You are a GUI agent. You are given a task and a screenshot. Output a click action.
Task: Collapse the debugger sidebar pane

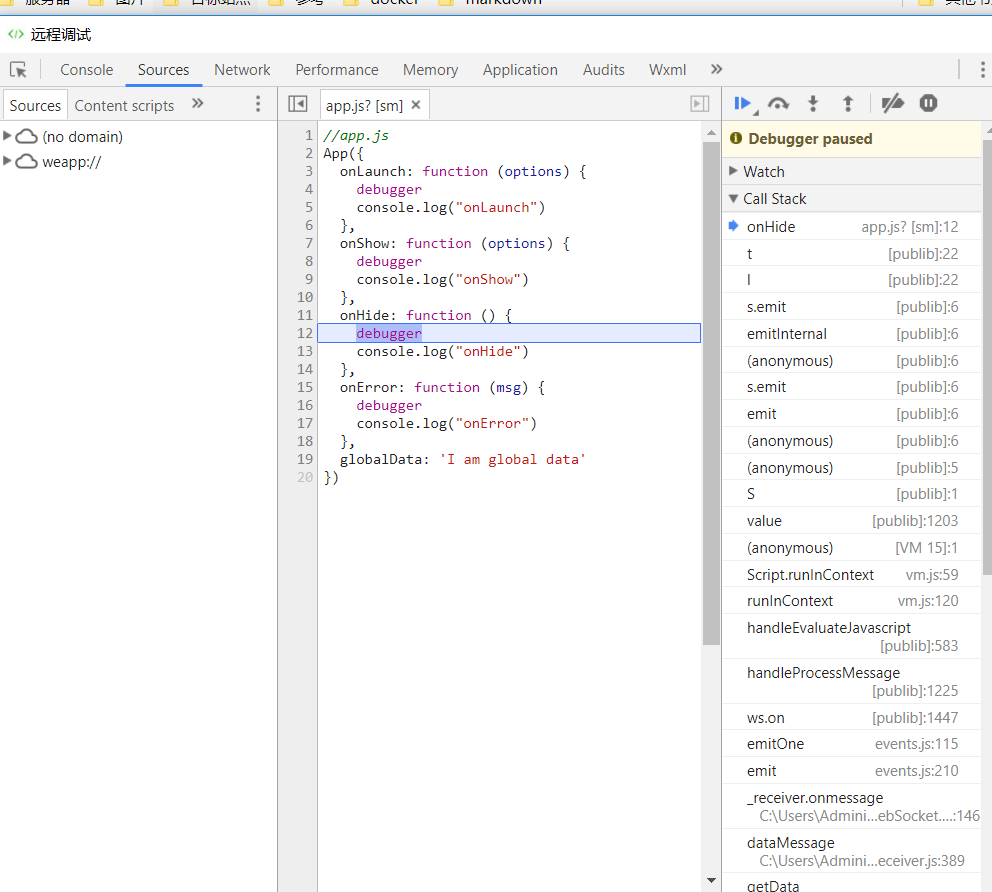point(700,104)
